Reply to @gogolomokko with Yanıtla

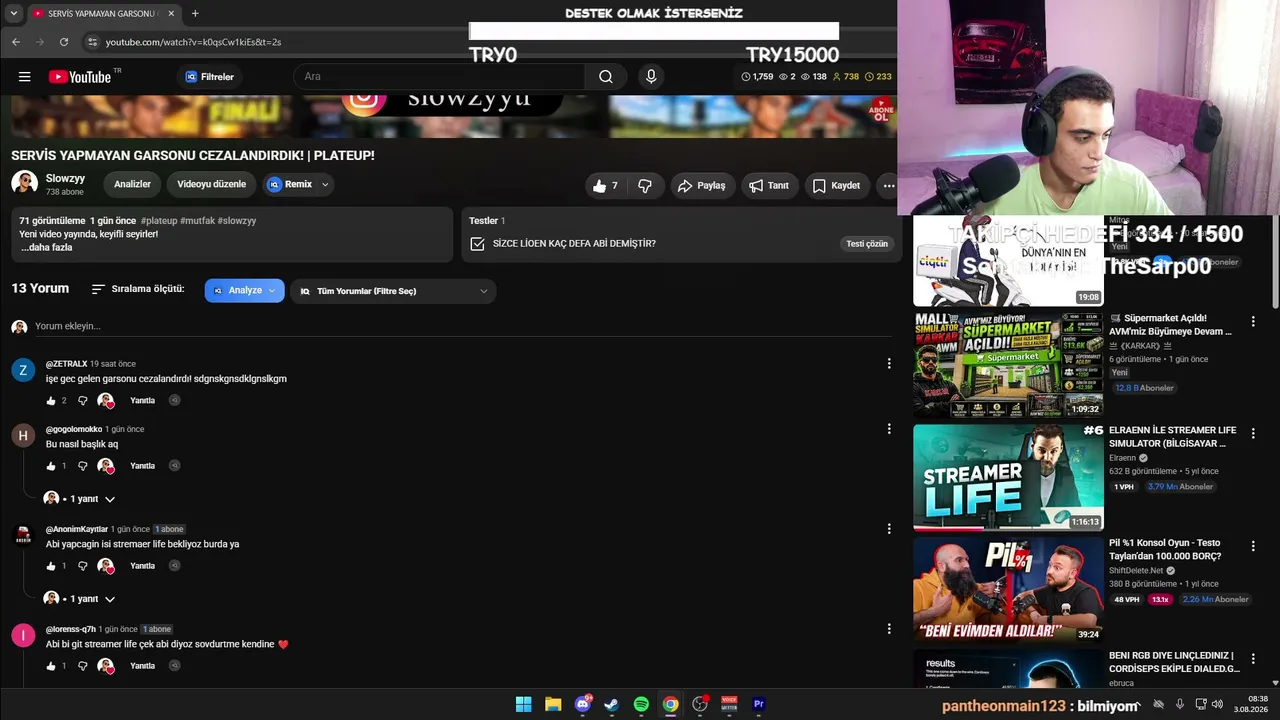pos(142,466)
